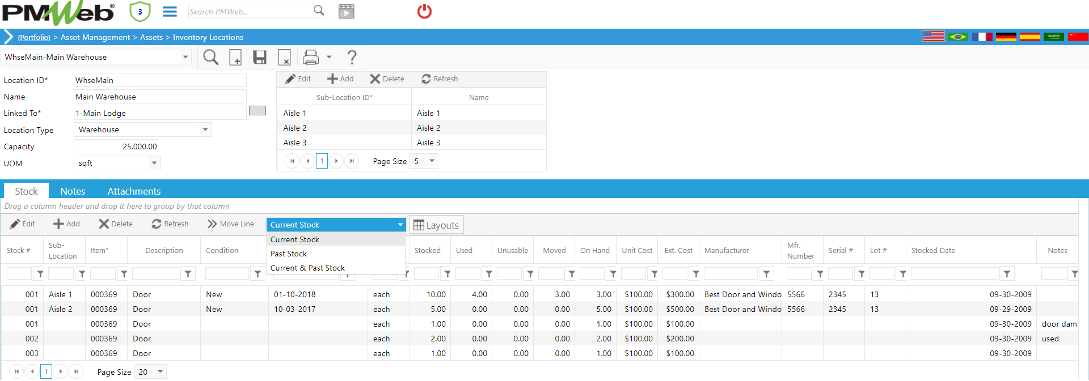Open the stock grid Page Size 20 dropdown
Viewport: 1089px width, 381px height.
tap(161, 372)
